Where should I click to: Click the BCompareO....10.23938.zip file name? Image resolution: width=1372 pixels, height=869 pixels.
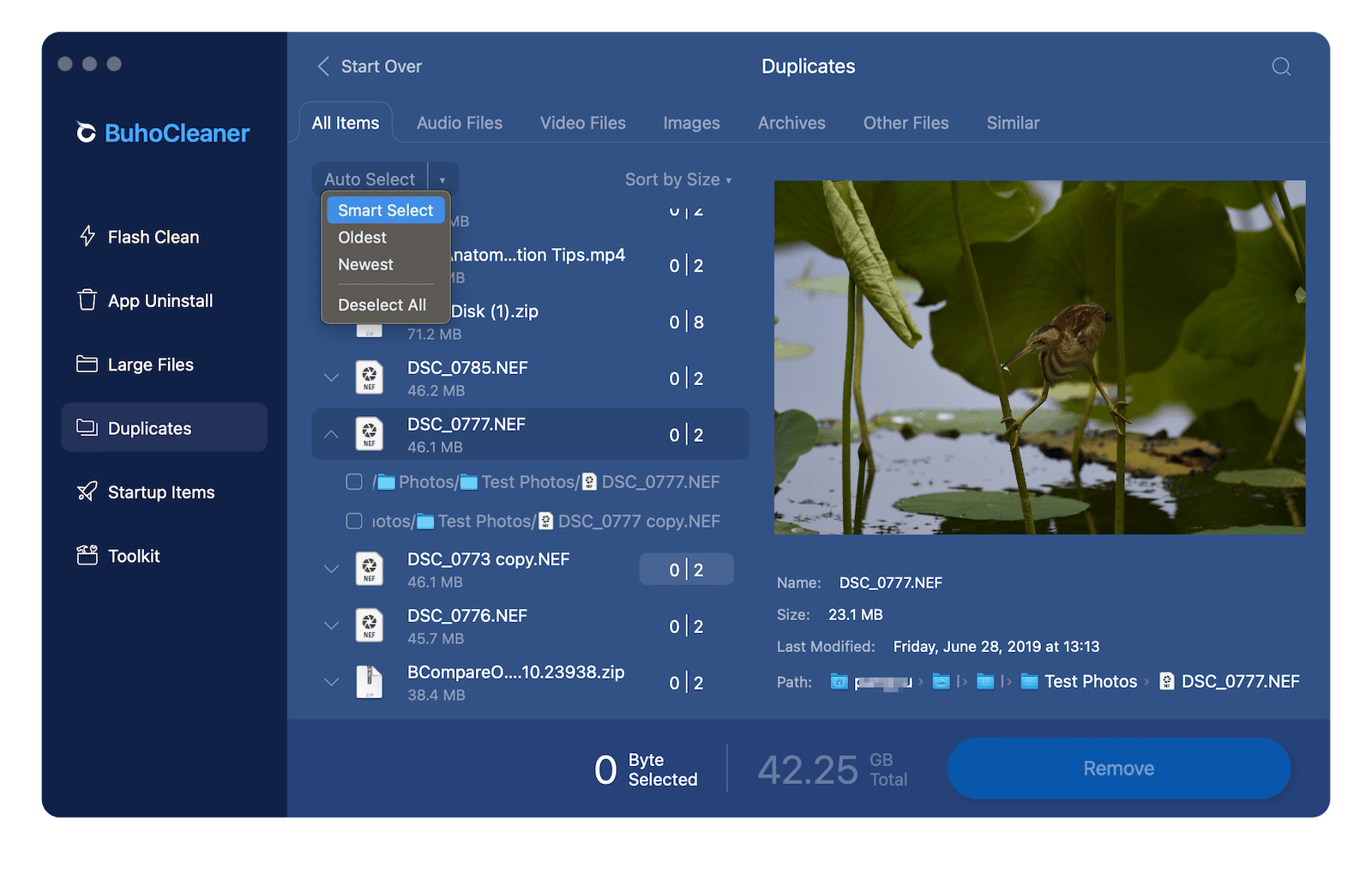(515, 673)
